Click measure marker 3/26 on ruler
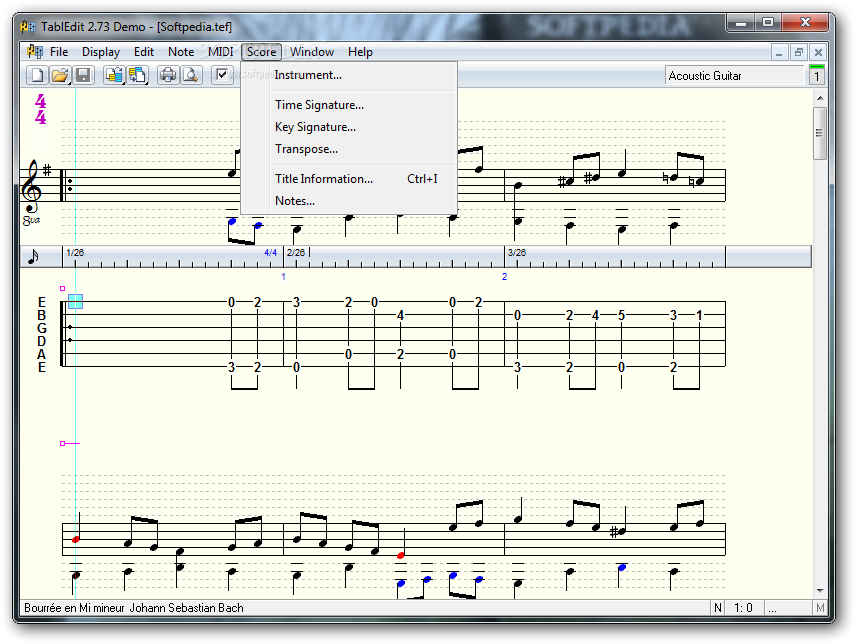 [x=516, y=253]
